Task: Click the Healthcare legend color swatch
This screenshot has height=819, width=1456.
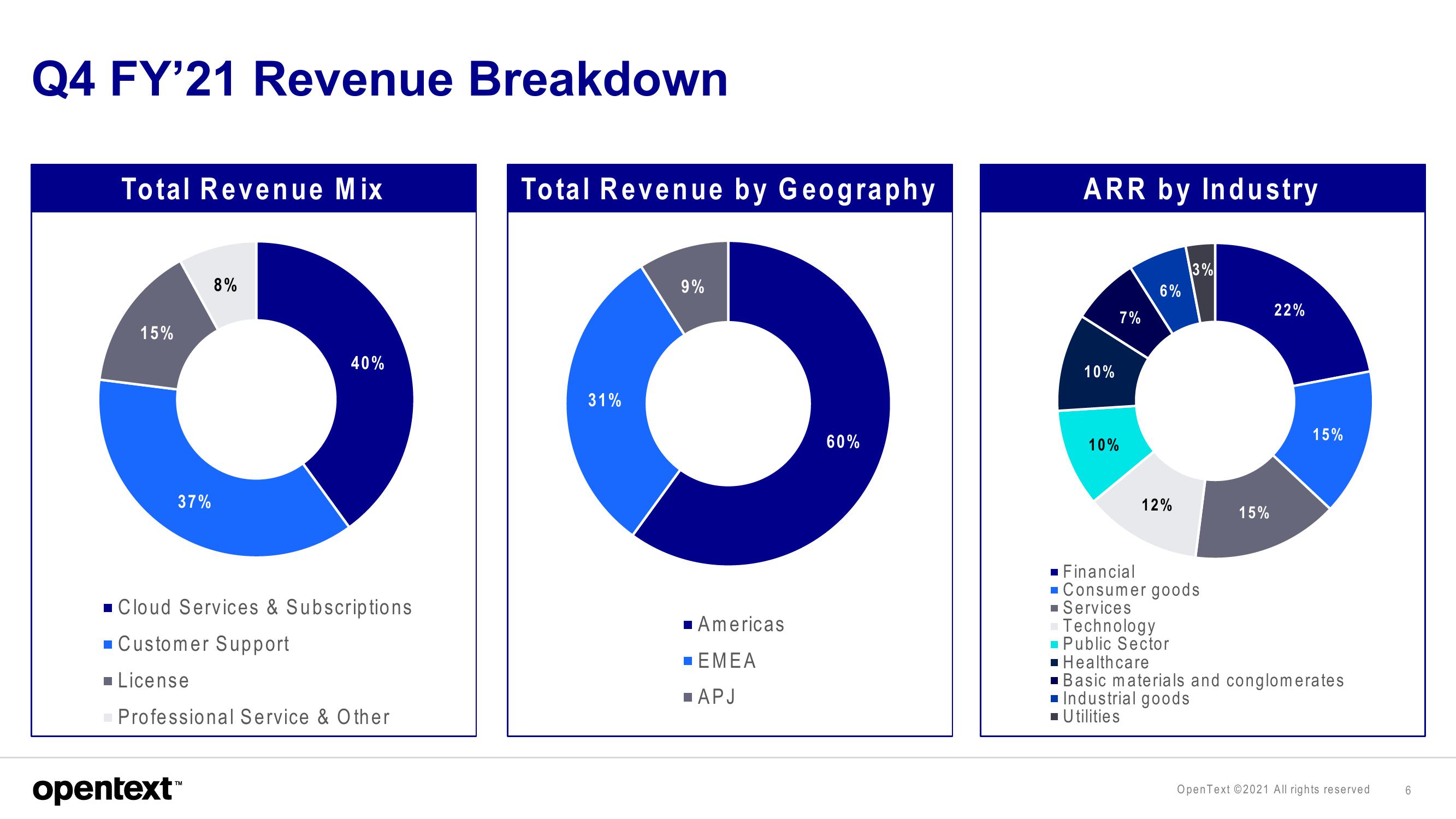Action: [x=1054, y=663]
